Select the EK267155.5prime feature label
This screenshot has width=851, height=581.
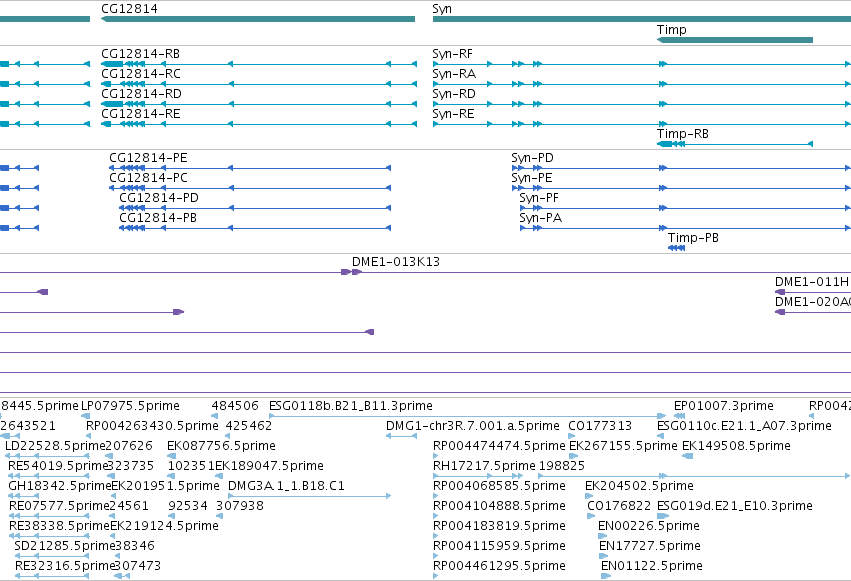[623, 446]
